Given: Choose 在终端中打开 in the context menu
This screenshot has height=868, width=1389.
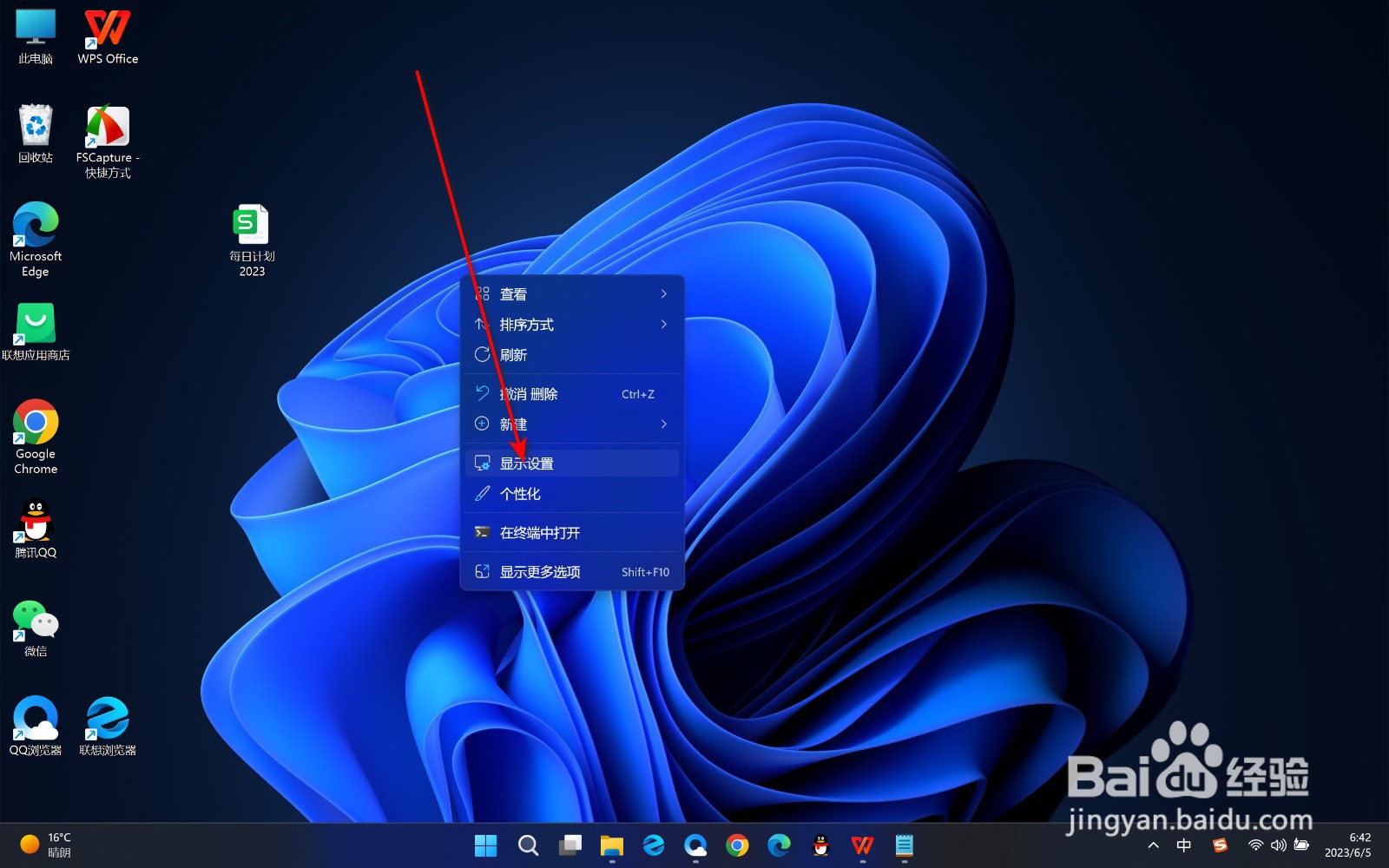Looking at the screenshot, I should [572, 533].
